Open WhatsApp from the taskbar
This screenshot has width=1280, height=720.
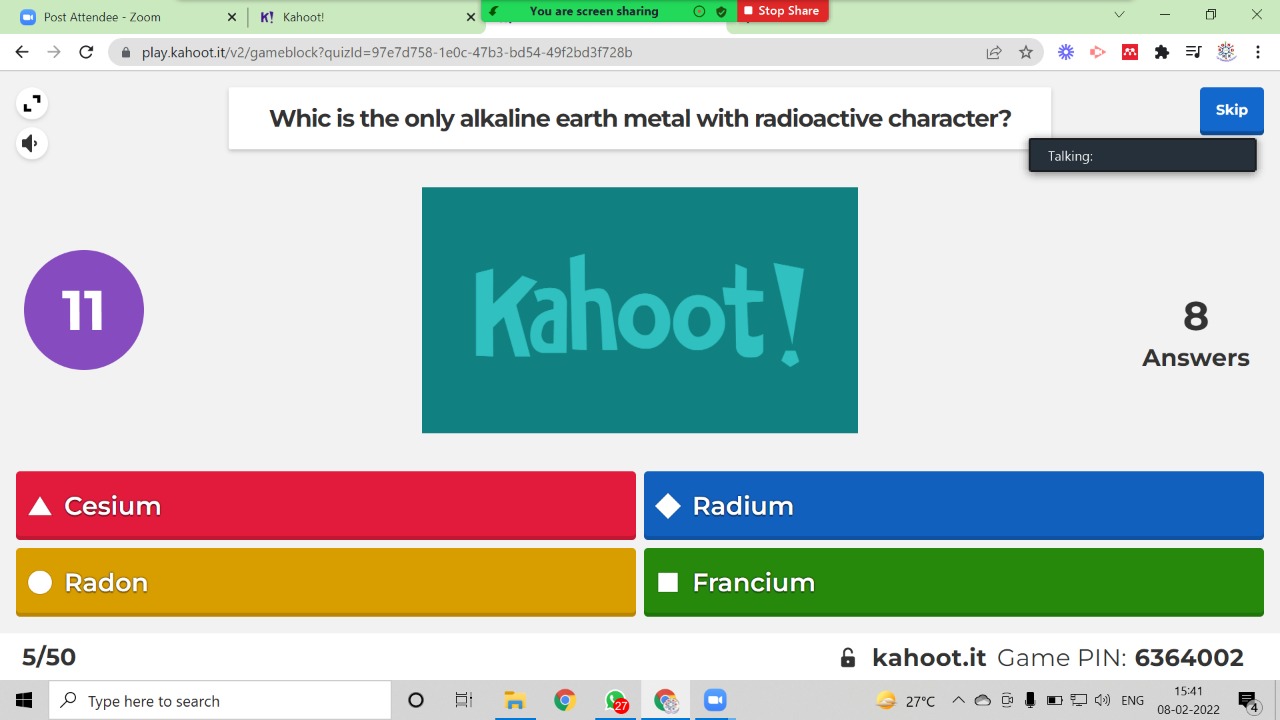[616, 701]
